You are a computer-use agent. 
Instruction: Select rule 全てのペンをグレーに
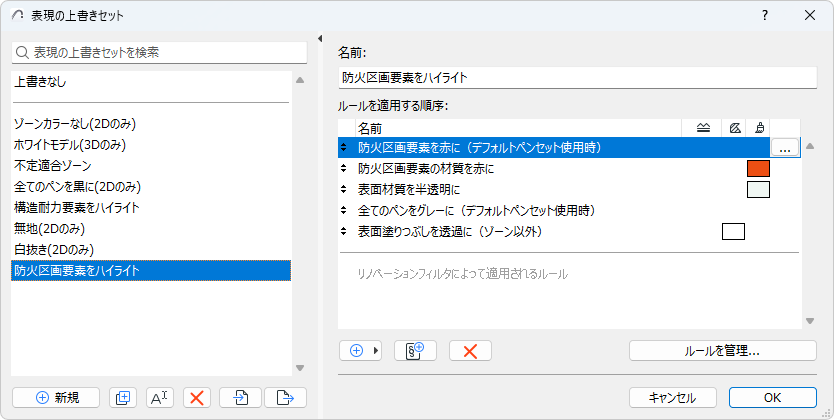[x=476, y=211]
